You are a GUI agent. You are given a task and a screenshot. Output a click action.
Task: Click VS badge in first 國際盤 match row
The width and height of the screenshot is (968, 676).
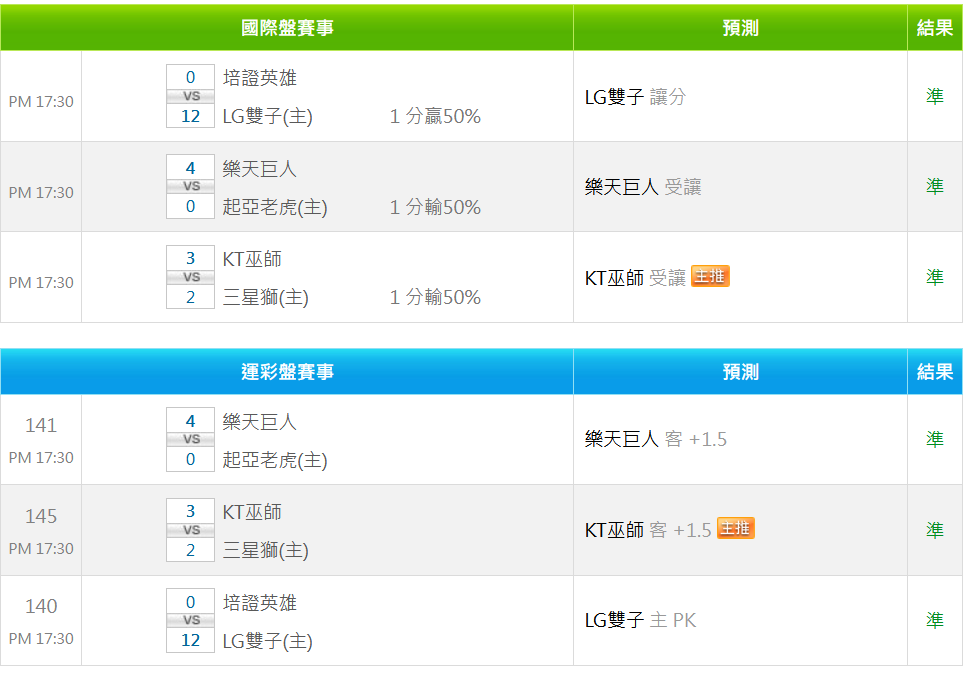190,96
